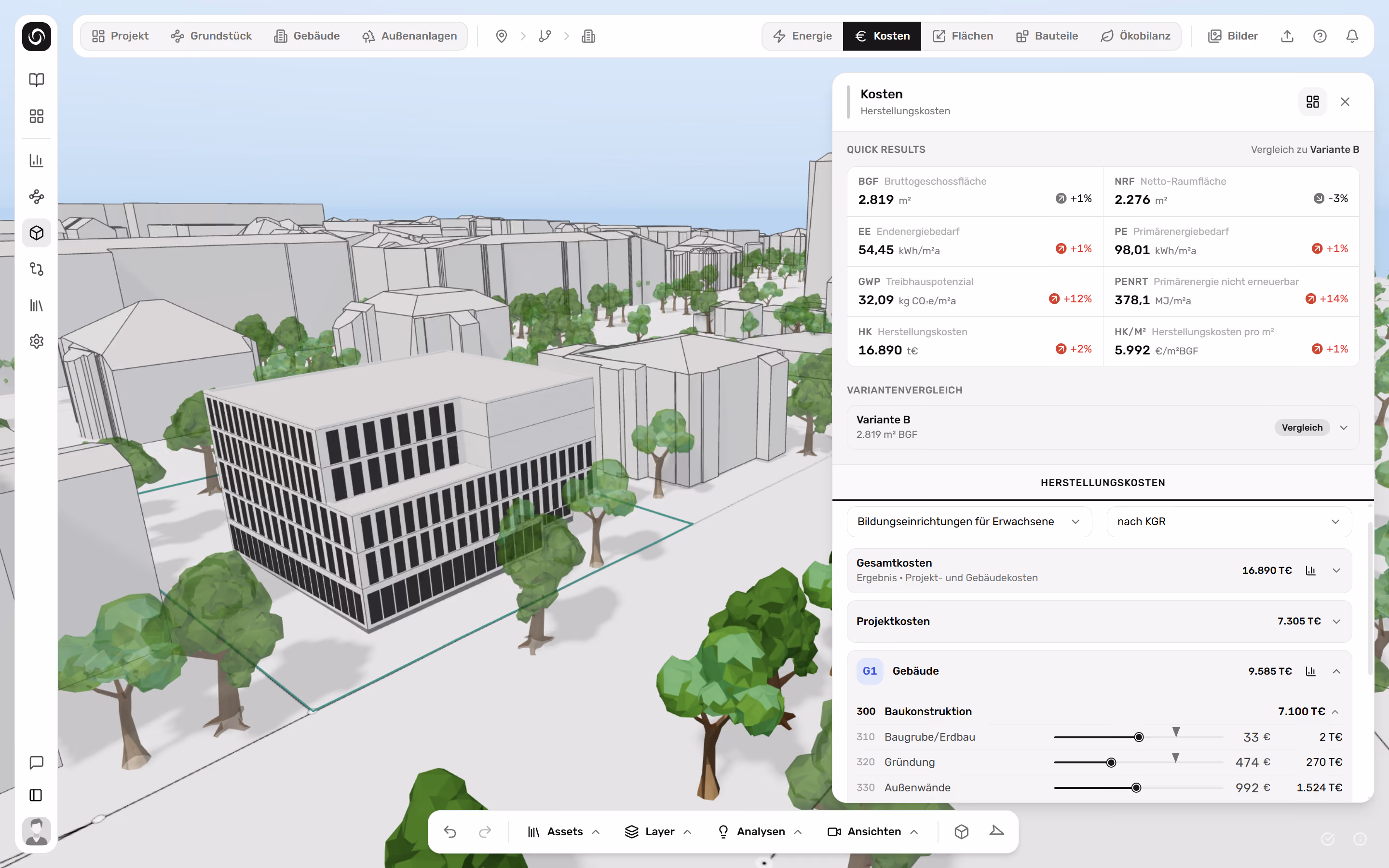Click the undo arrow
The height and width of the screenshot is (868, 1389).
[450, 832]
